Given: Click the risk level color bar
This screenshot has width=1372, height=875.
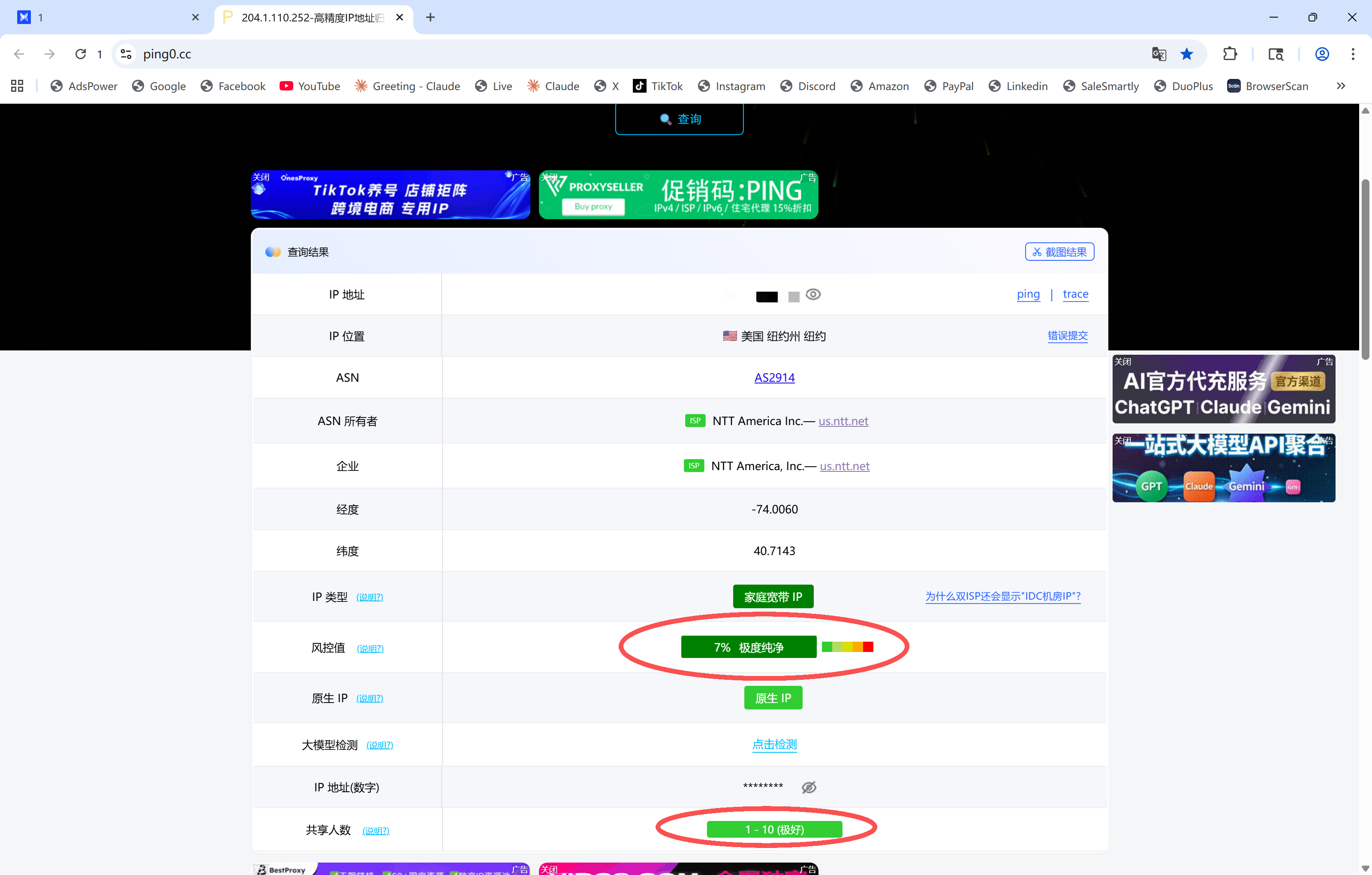Looking at the screenshot, I should 847,646.
